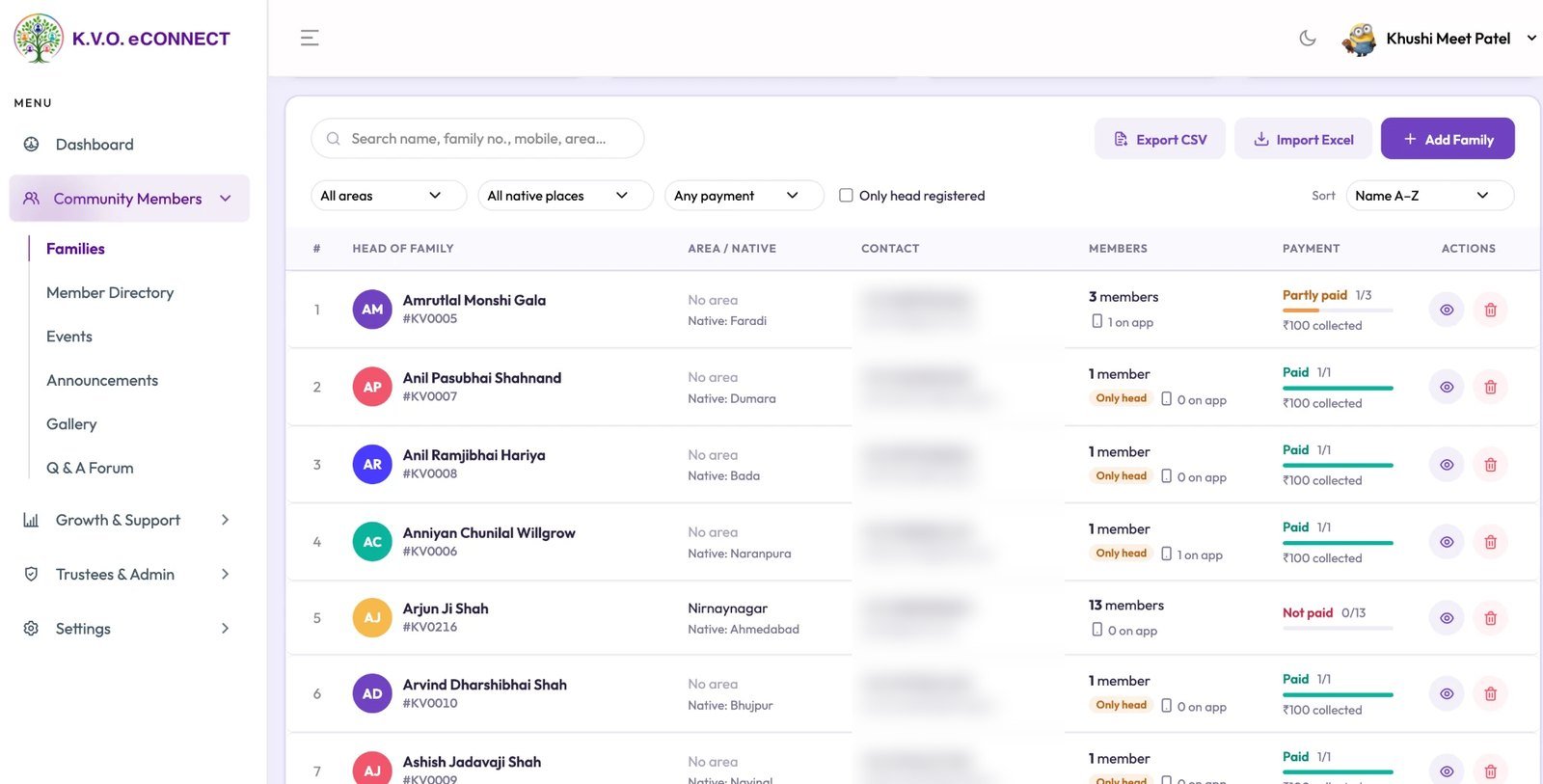Click the Import Excel button
The image size is (1543, 784).
pyautogui.click(x=1303, y=139)
